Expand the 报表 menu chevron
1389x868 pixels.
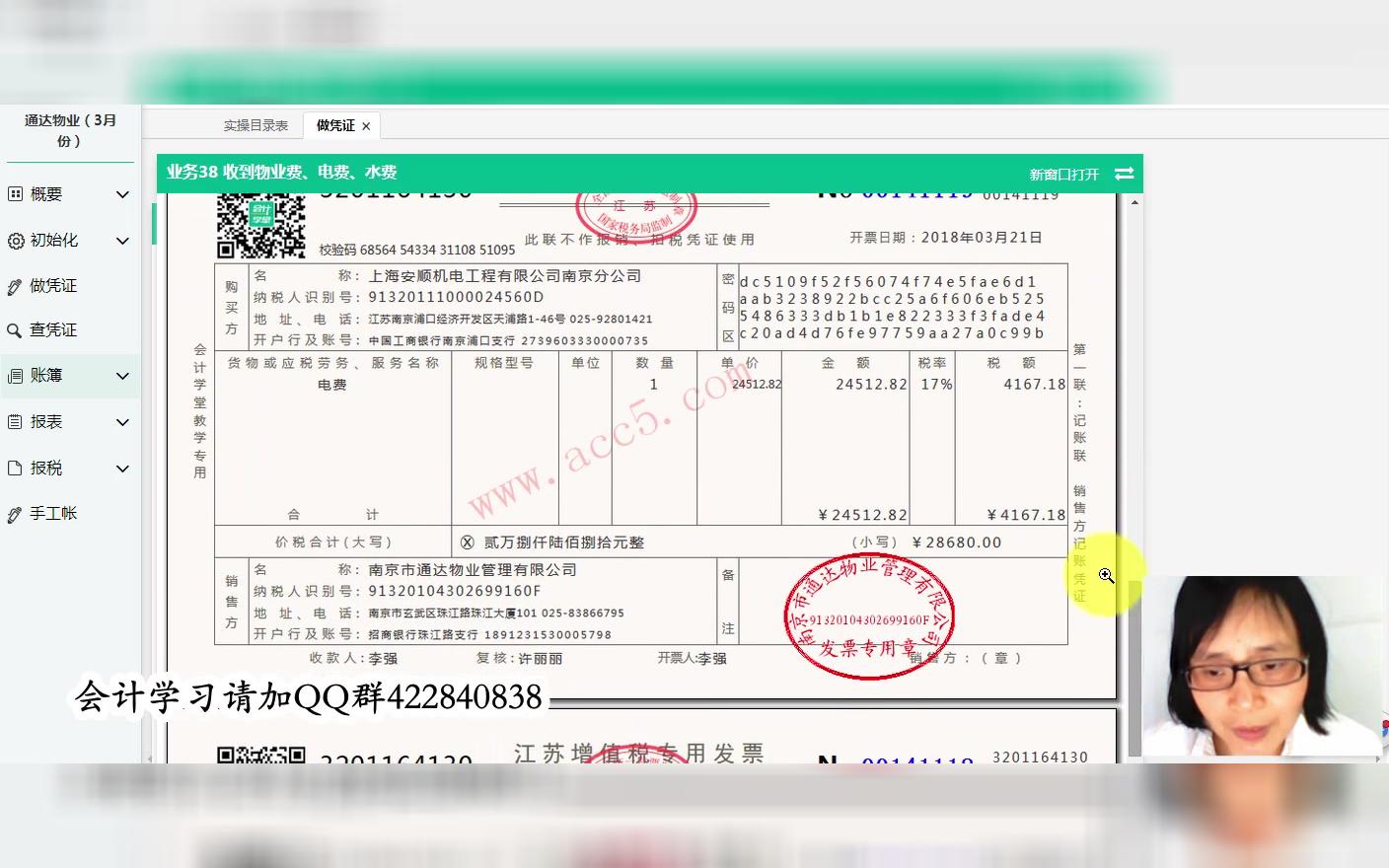click(x=122, y=422)
